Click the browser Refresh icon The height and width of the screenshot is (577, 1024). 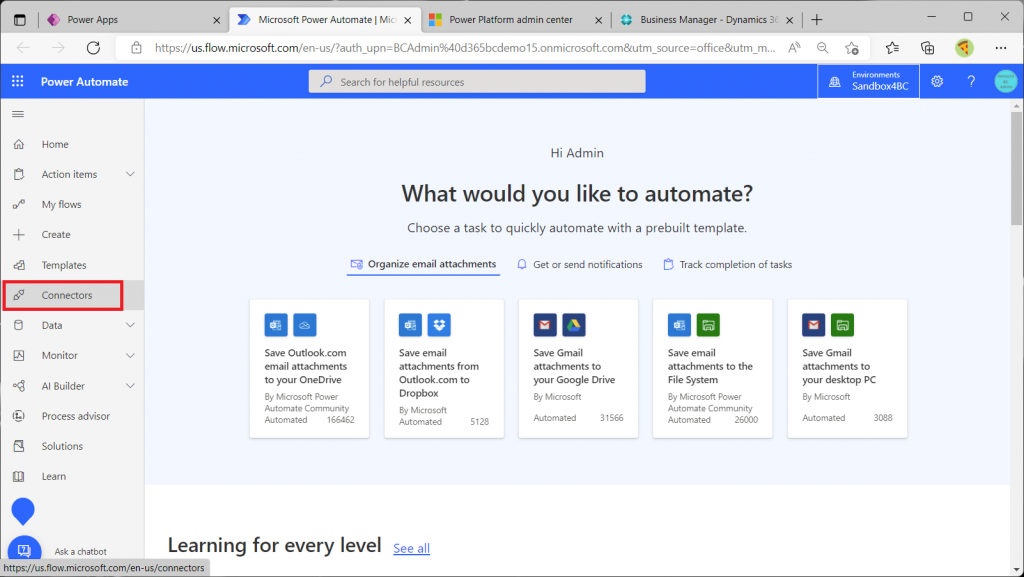(93, 48)
